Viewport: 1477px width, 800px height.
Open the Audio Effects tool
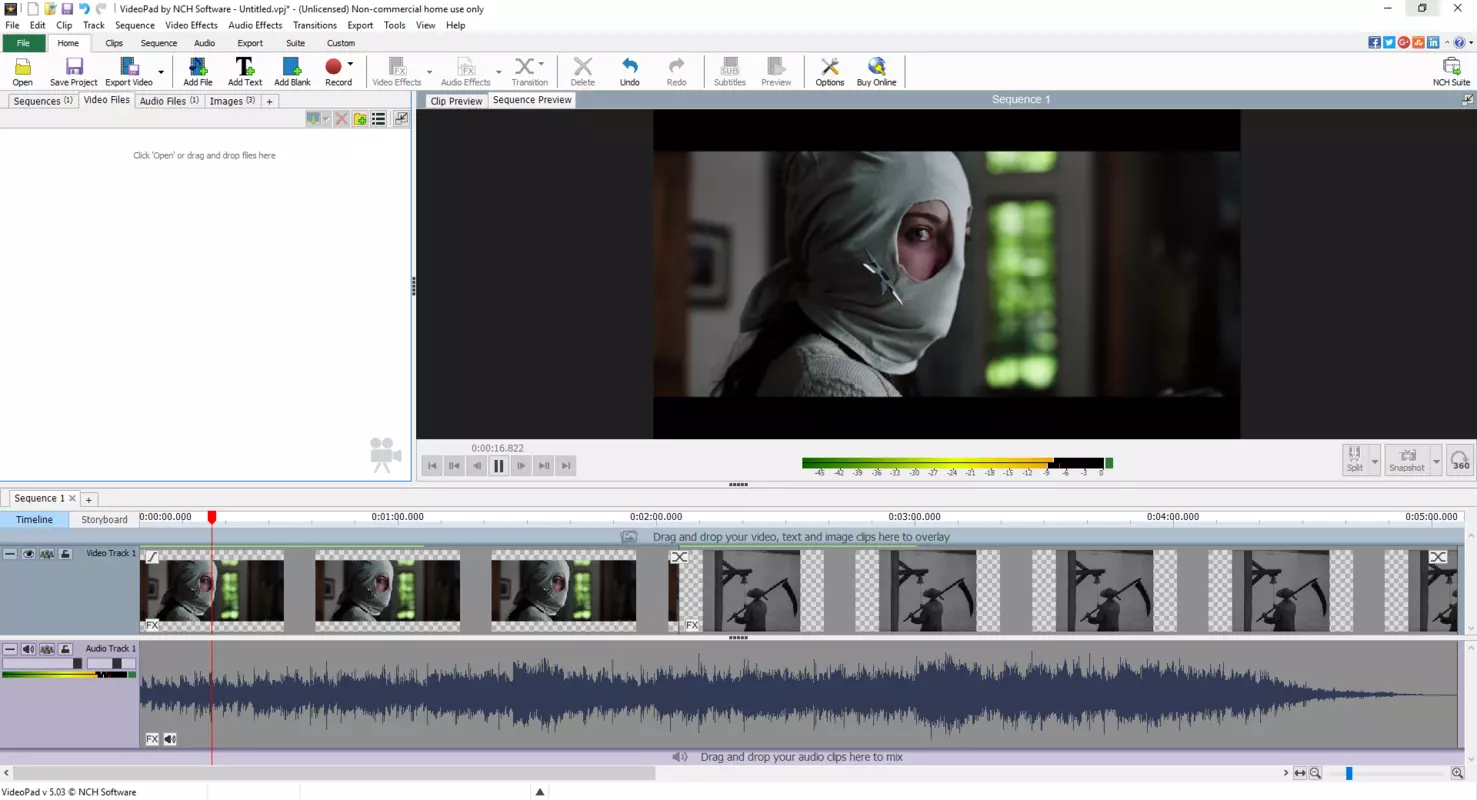pos(466,71)
